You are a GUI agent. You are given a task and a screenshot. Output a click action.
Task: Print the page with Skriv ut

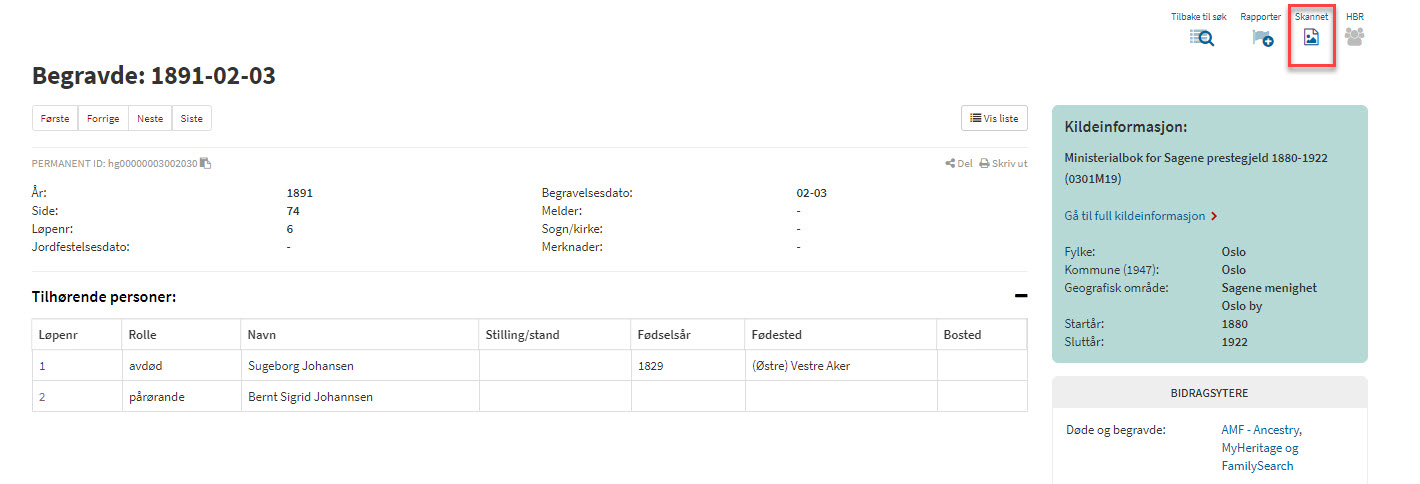[1003, 163]
